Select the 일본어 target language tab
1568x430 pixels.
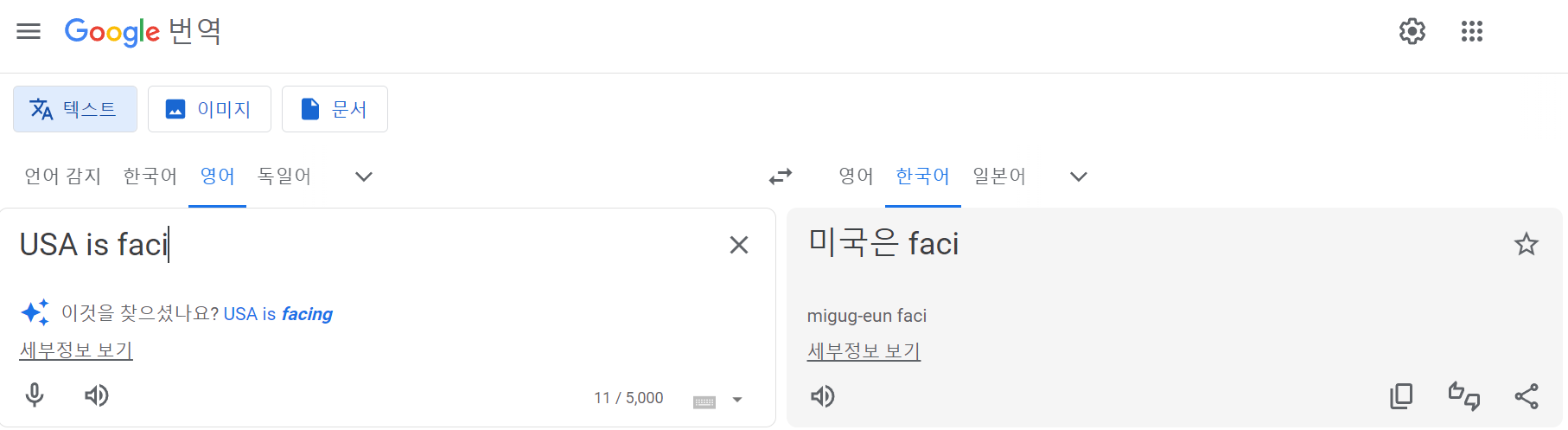coord(998,176)
